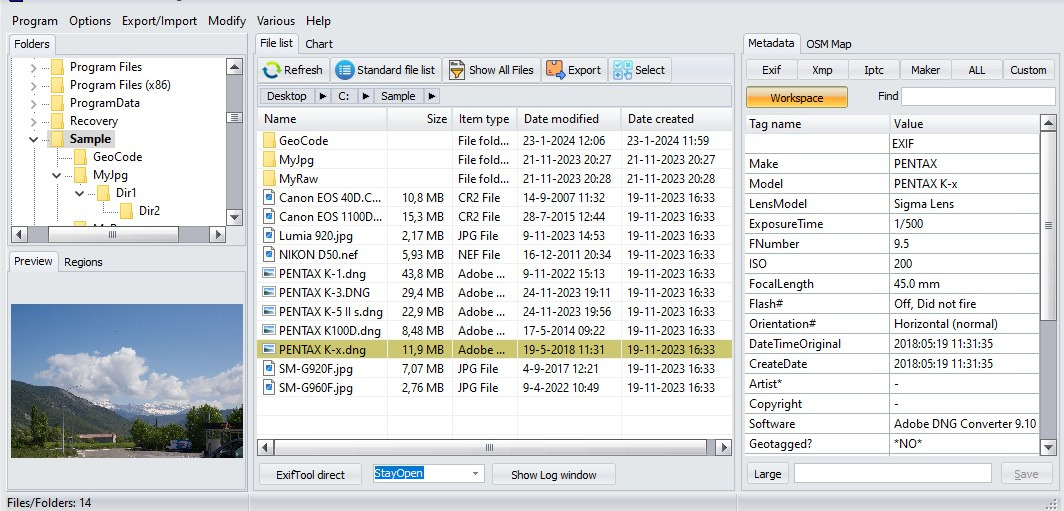Click Program Files folder icon in tree
The width and height of the screenshot is (1064, 511).
58,67
